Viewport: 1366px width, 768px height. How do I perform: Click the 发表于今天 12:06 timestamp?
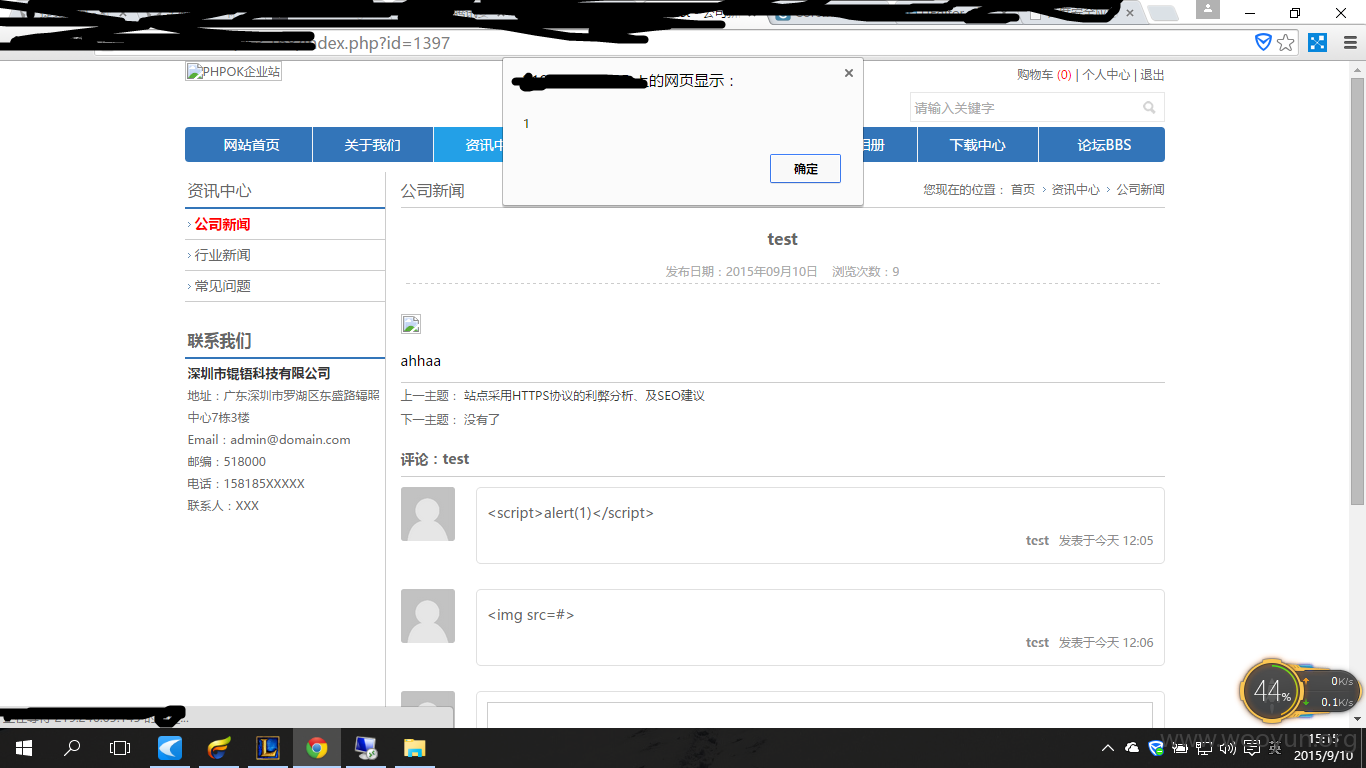[1106, 643]
